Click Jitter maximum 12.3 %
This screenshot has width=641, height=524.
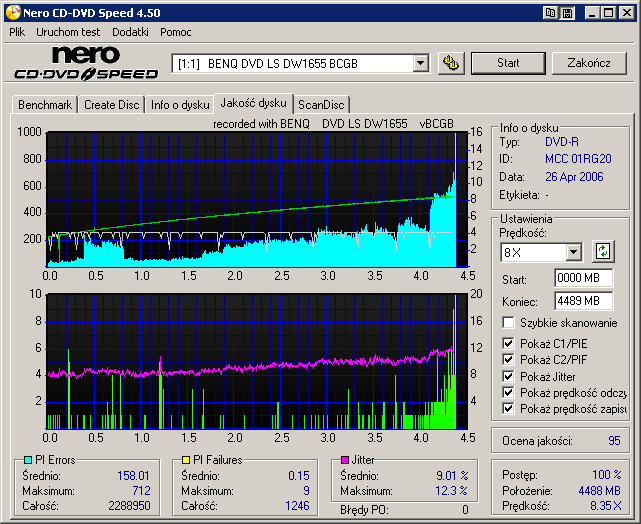(451, 491)
